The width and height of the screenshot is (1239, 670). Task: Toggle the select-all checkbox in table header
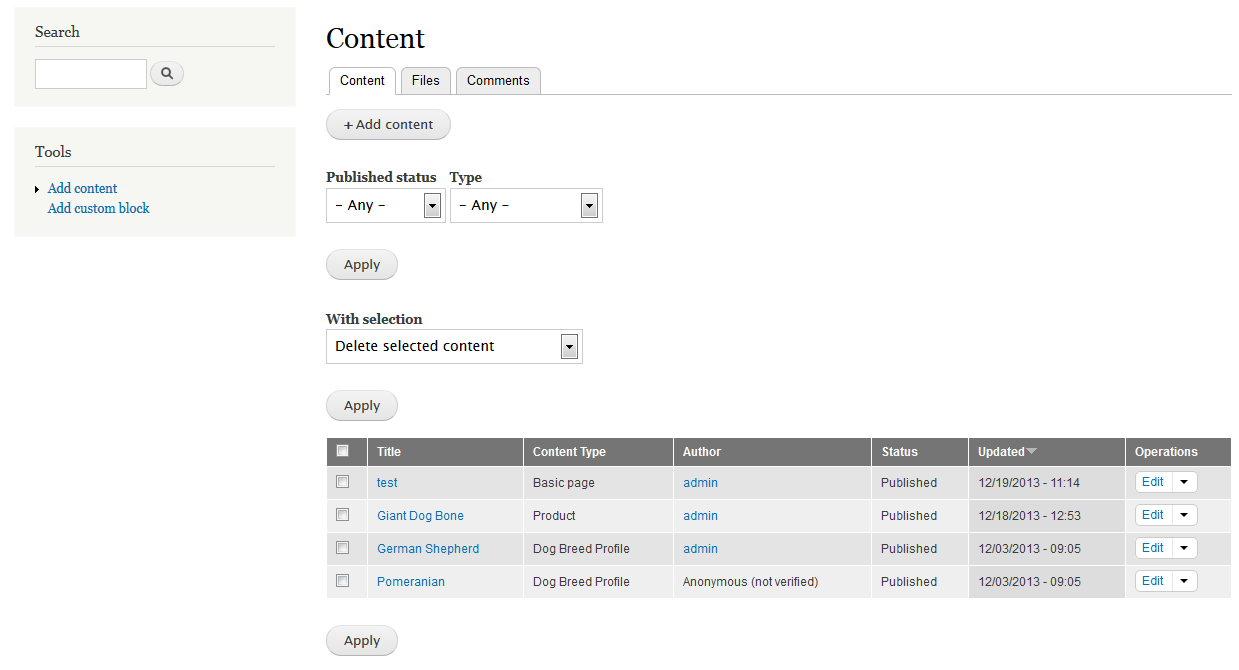click(x=343, y=451)
